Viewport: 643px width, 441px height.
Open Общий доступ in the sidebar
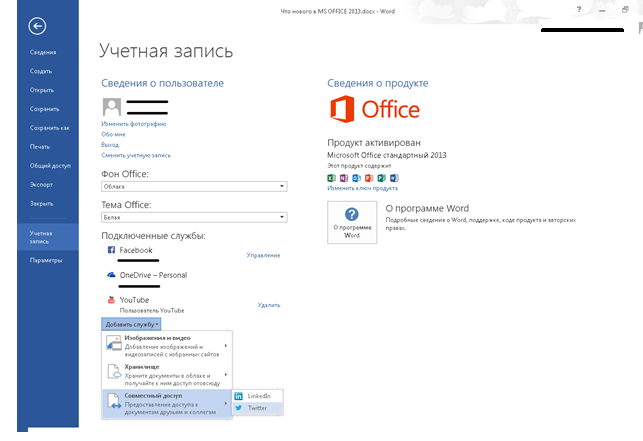pyautogui.click(x=50, y=166)
